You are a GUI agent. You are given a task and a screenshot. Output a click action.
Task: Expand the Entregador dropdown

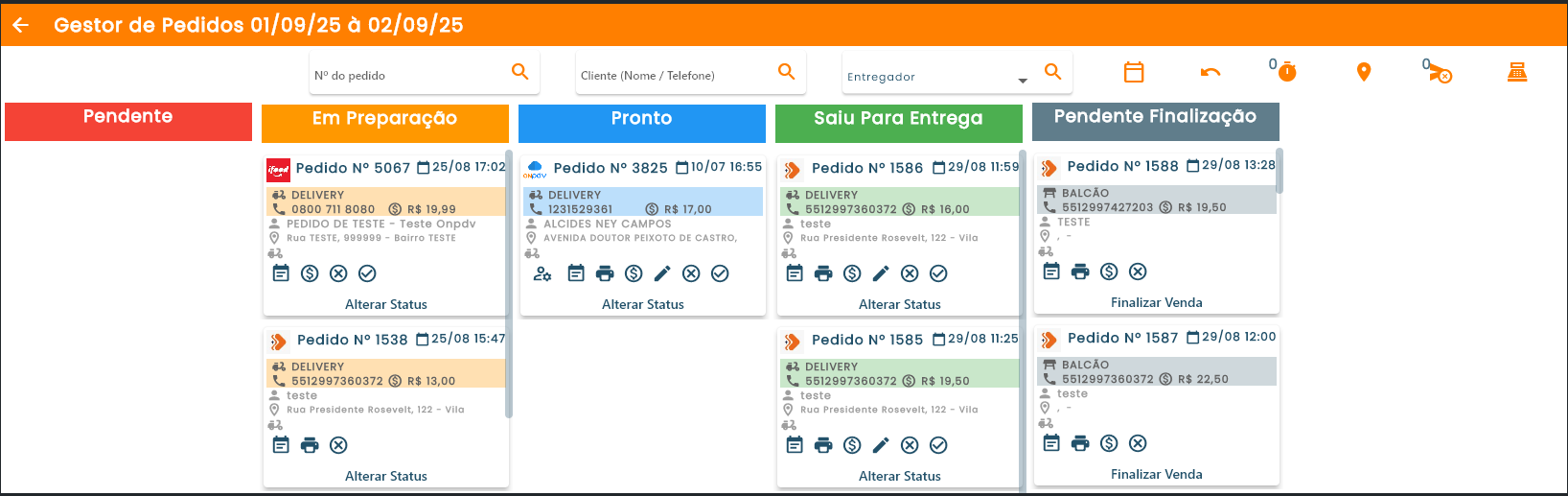click(x=1023, y=81)
